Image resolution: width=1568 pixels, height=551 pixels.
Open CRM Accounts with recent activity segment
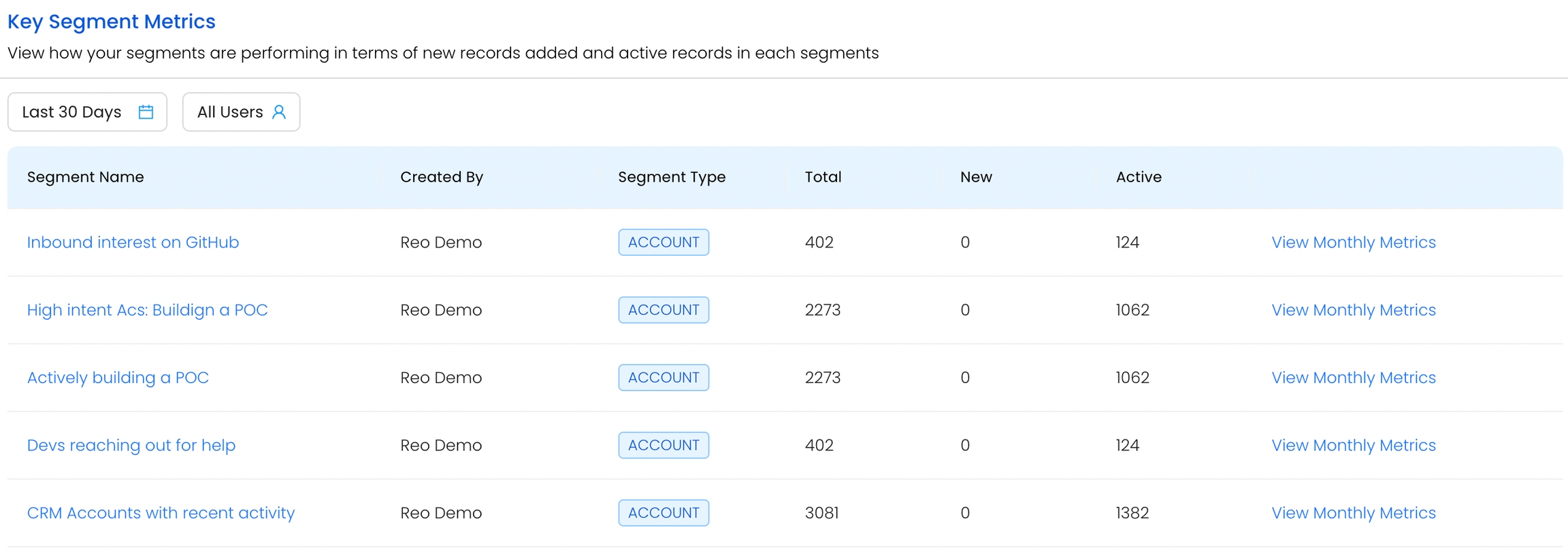161,513
